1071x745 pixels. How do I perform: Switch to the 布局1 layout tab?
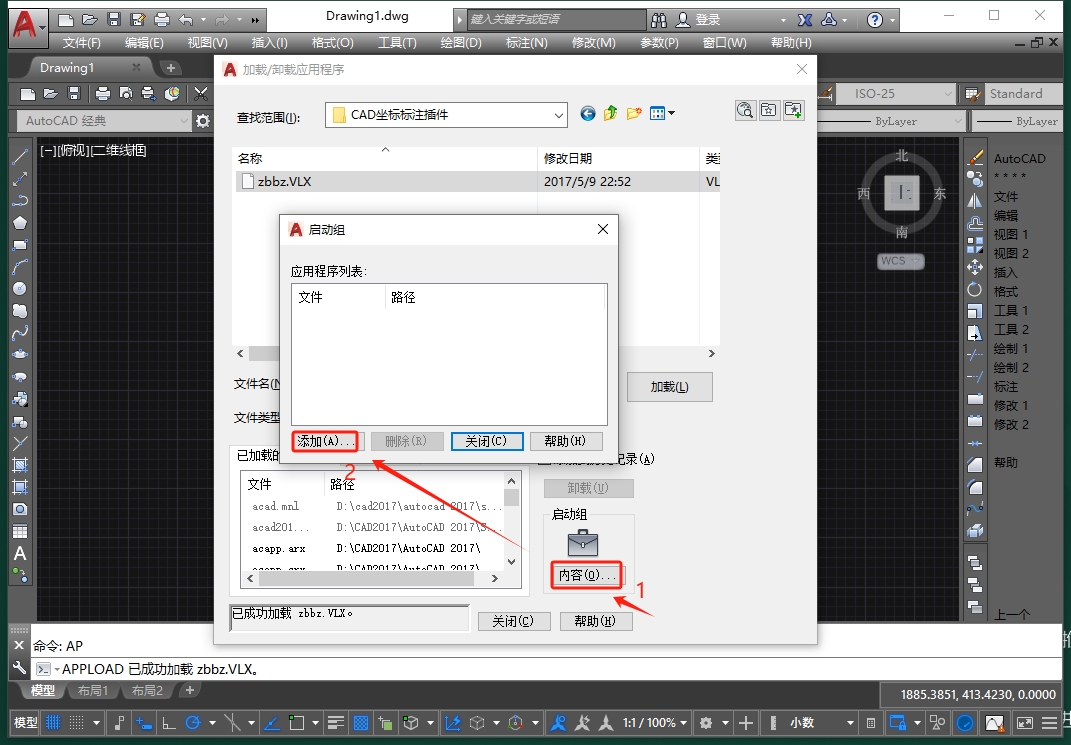[93, 690]
